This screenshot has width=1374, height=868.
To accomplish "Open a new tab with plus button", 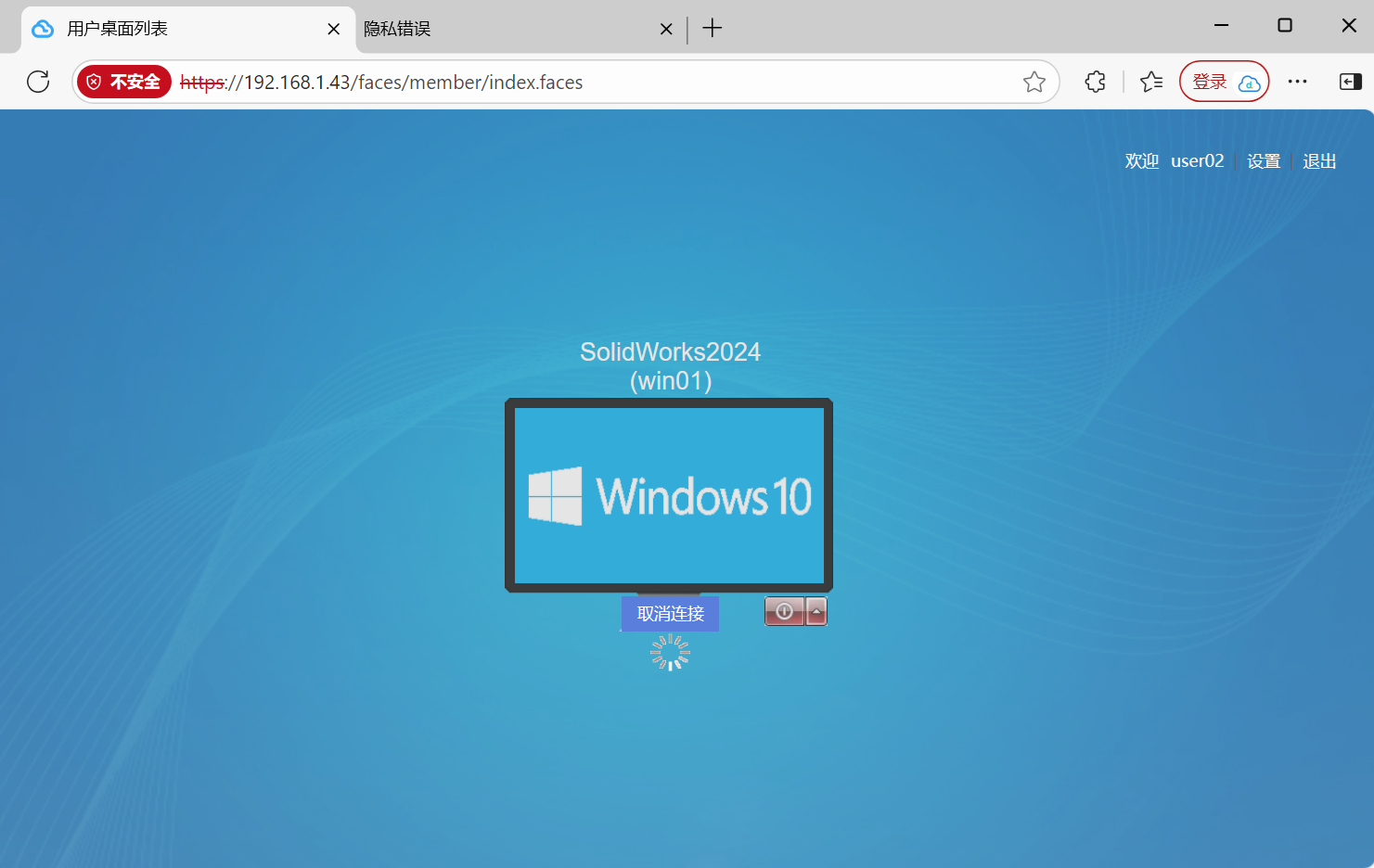I will (x=712, y=29).
